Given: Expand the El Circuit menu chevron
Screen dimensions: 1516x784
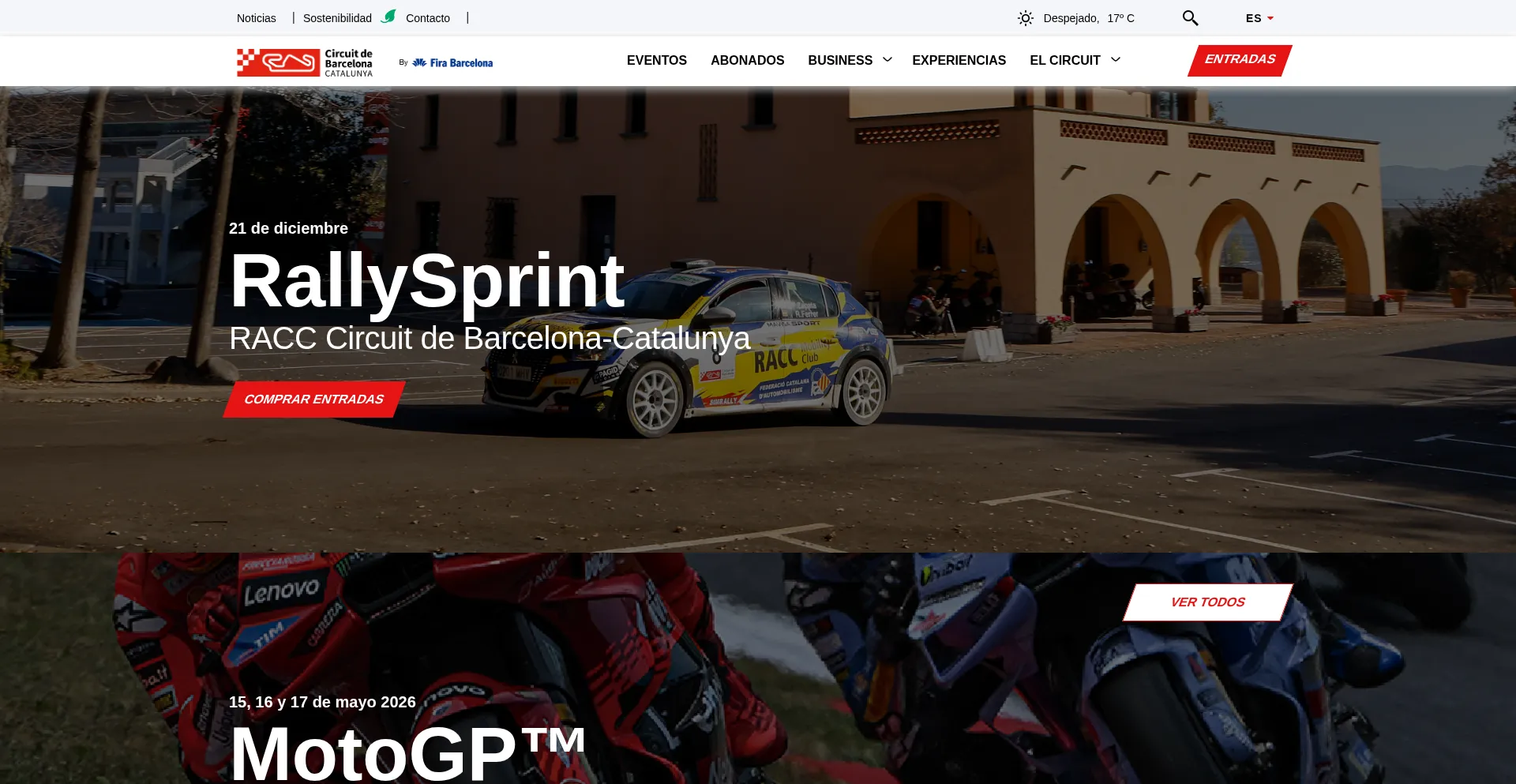Looking at the screenshot, I should pos(1116,60).
